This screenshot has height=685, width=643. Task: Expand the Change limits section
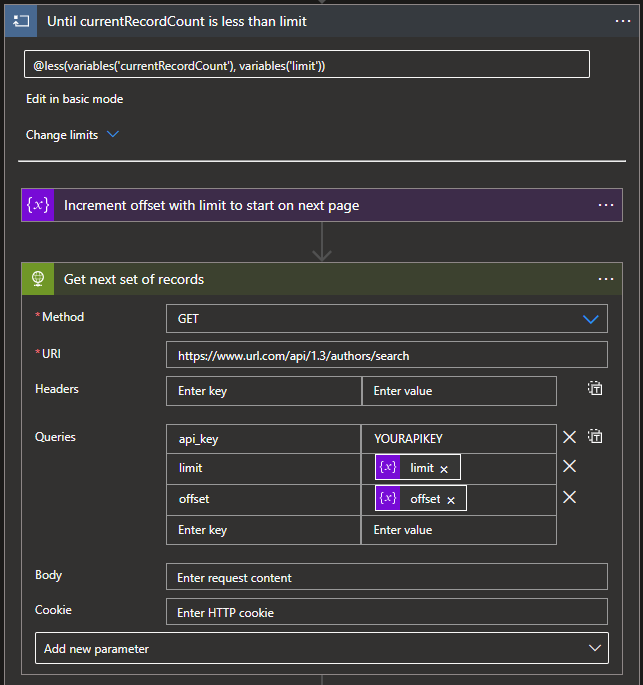(x=72, y=135)
